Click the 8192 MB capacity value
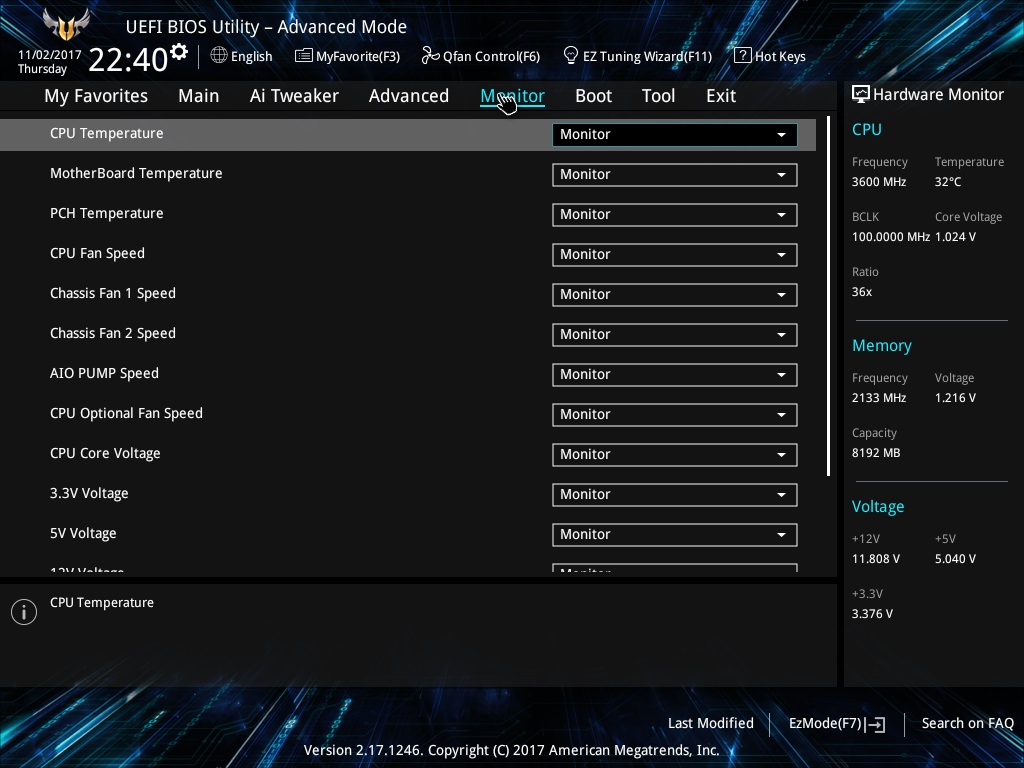The image size is (1024, 768). click(876, 453)
